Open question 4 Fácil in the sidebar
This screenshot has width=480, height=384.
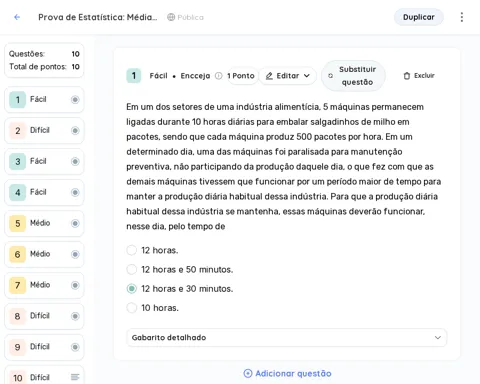point(44,192)
